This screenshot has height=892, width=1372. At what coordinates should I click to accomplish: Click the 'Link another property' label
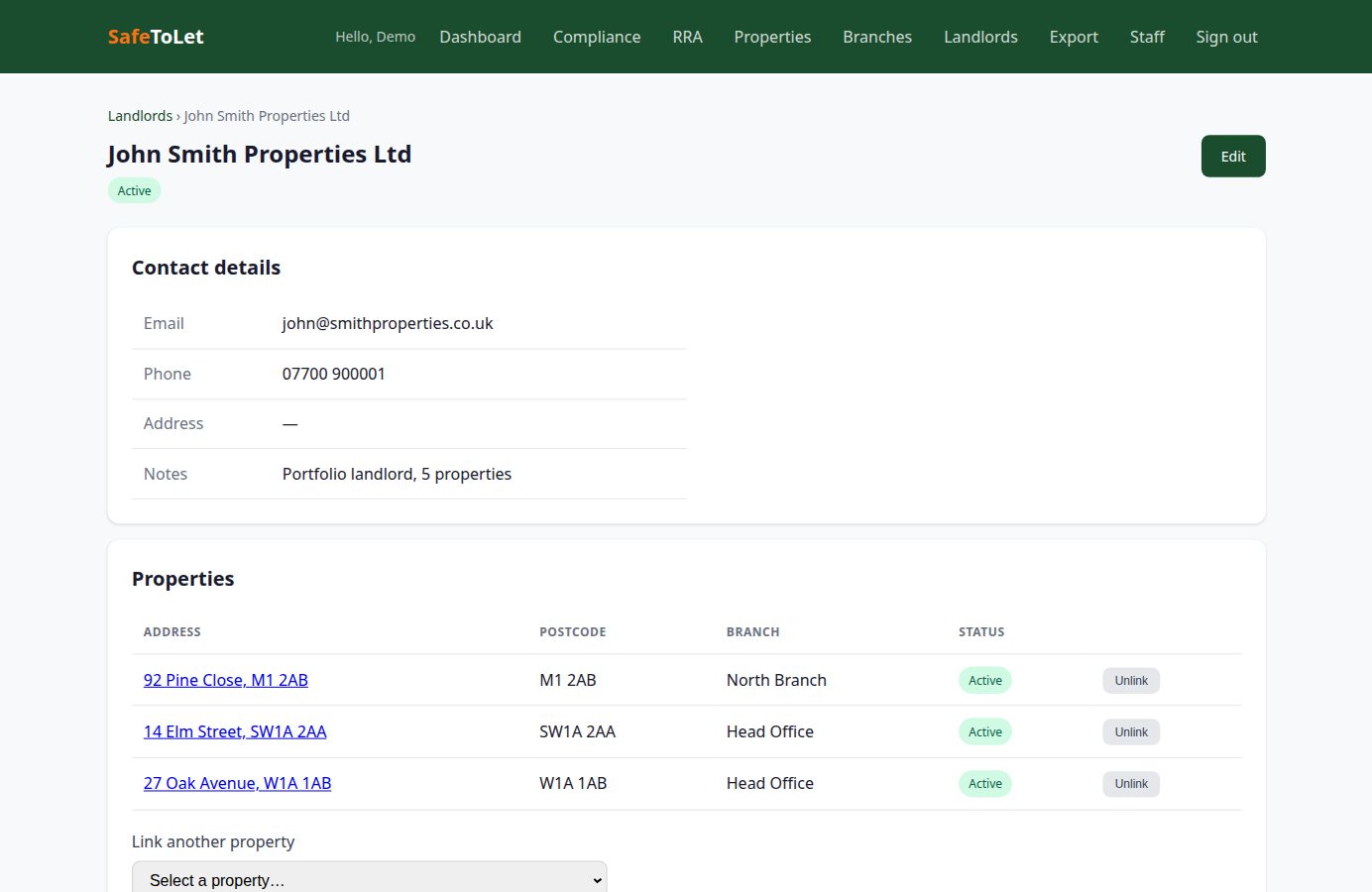click(x=213, y=841)
